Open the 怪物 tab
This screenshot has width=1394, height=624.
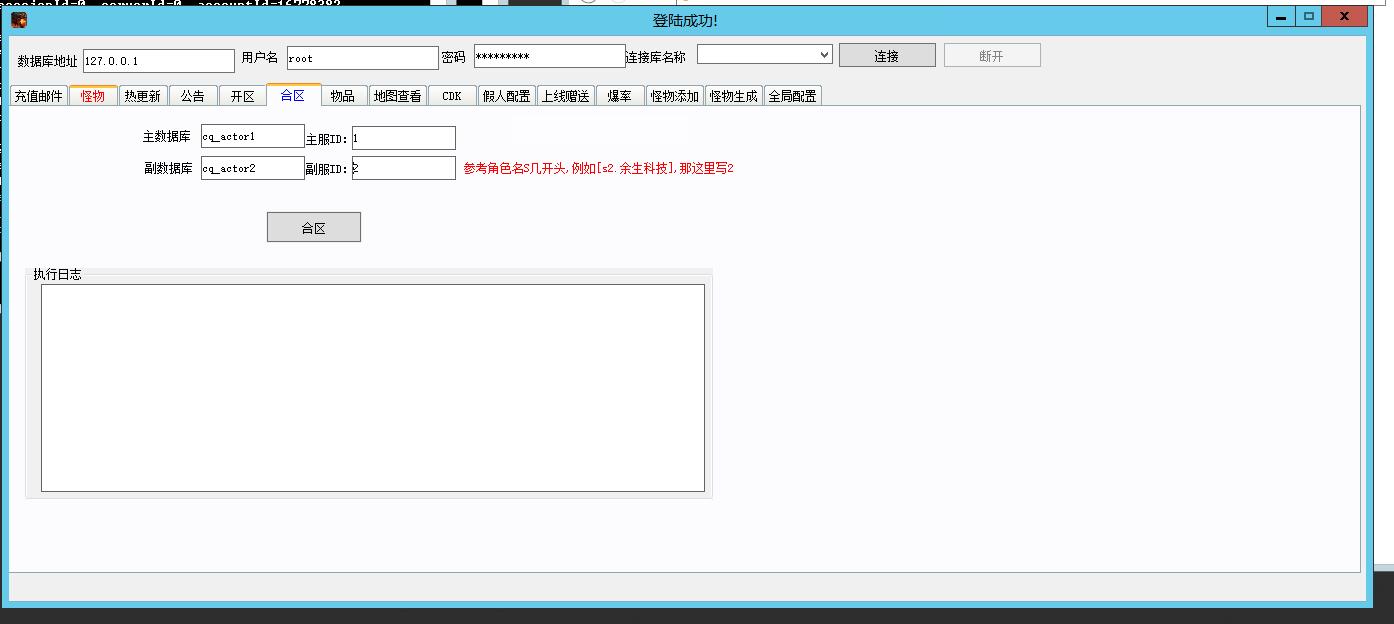click(x=93, y=96)
